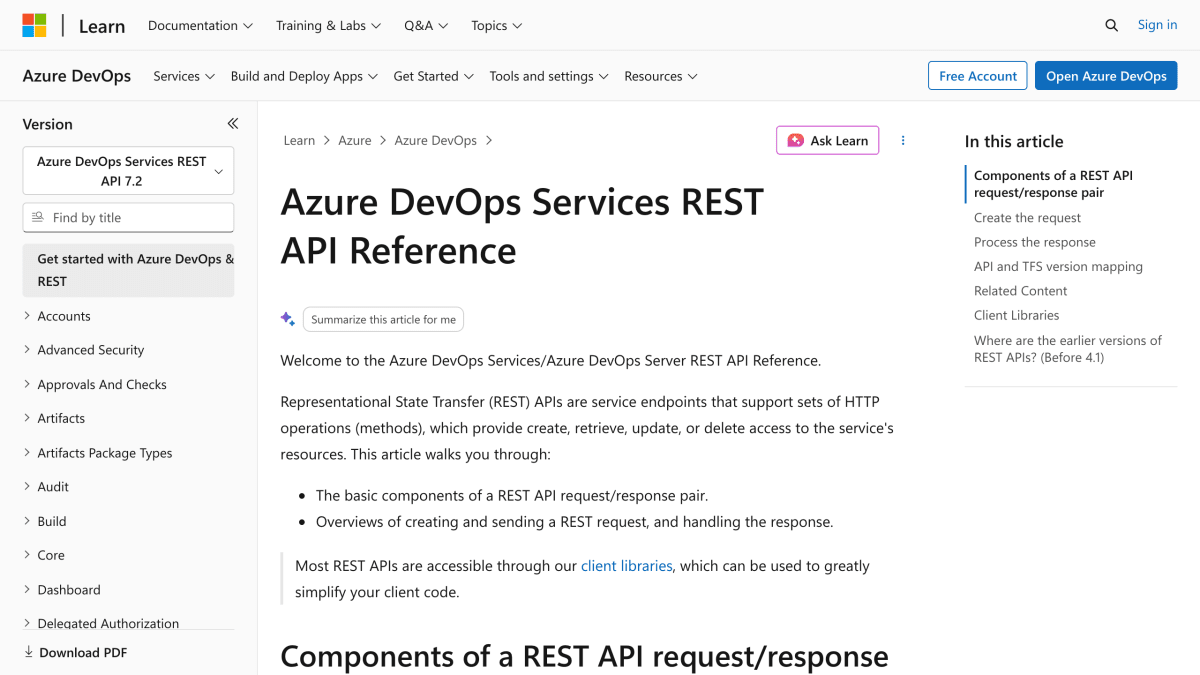1200x675 pixels.
Task: Open the Documentation dropdown menu
Action: (200, 26)
